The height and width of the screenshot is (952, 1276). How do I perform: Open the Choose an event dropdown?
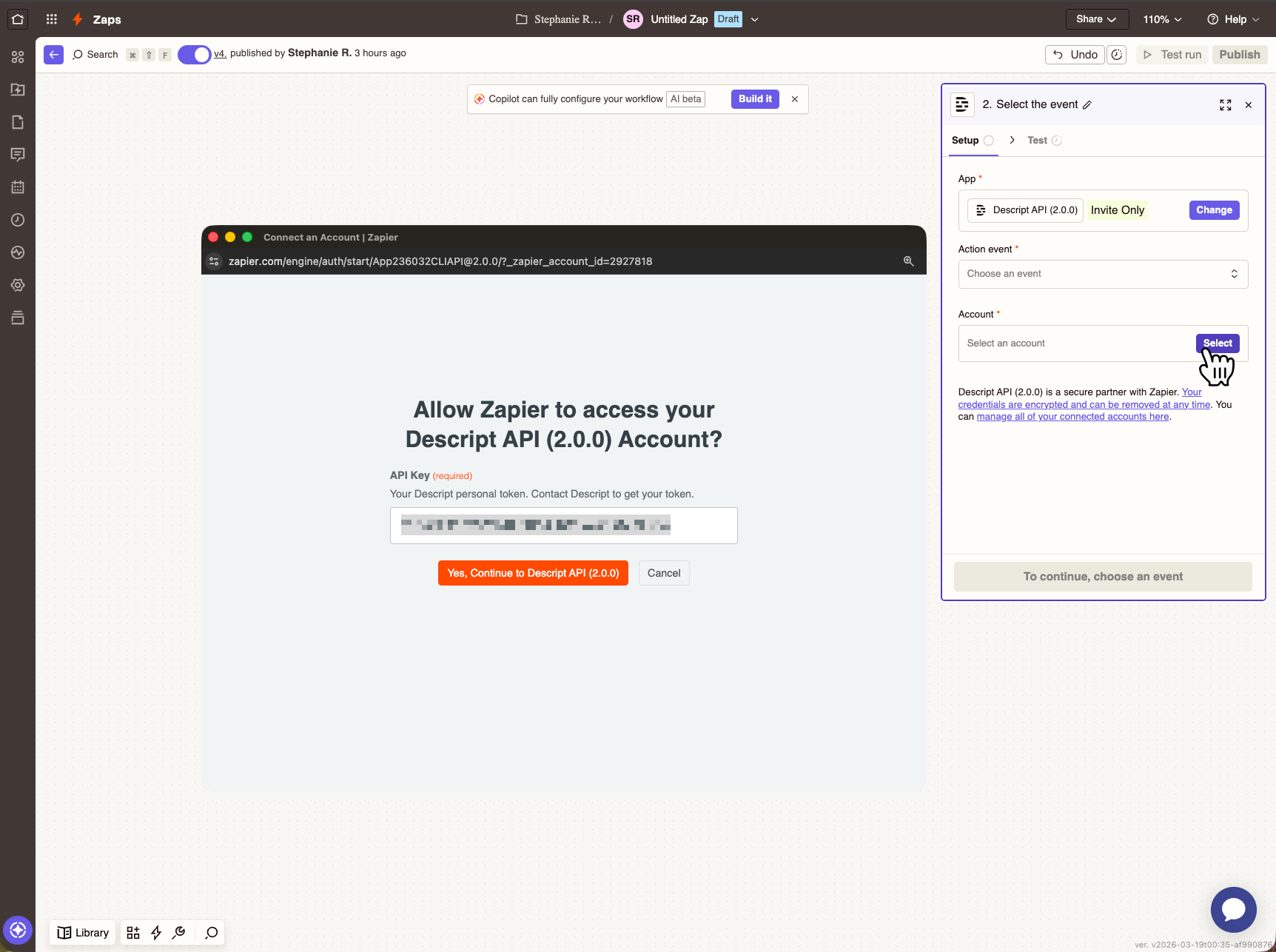pos(1102,274)
